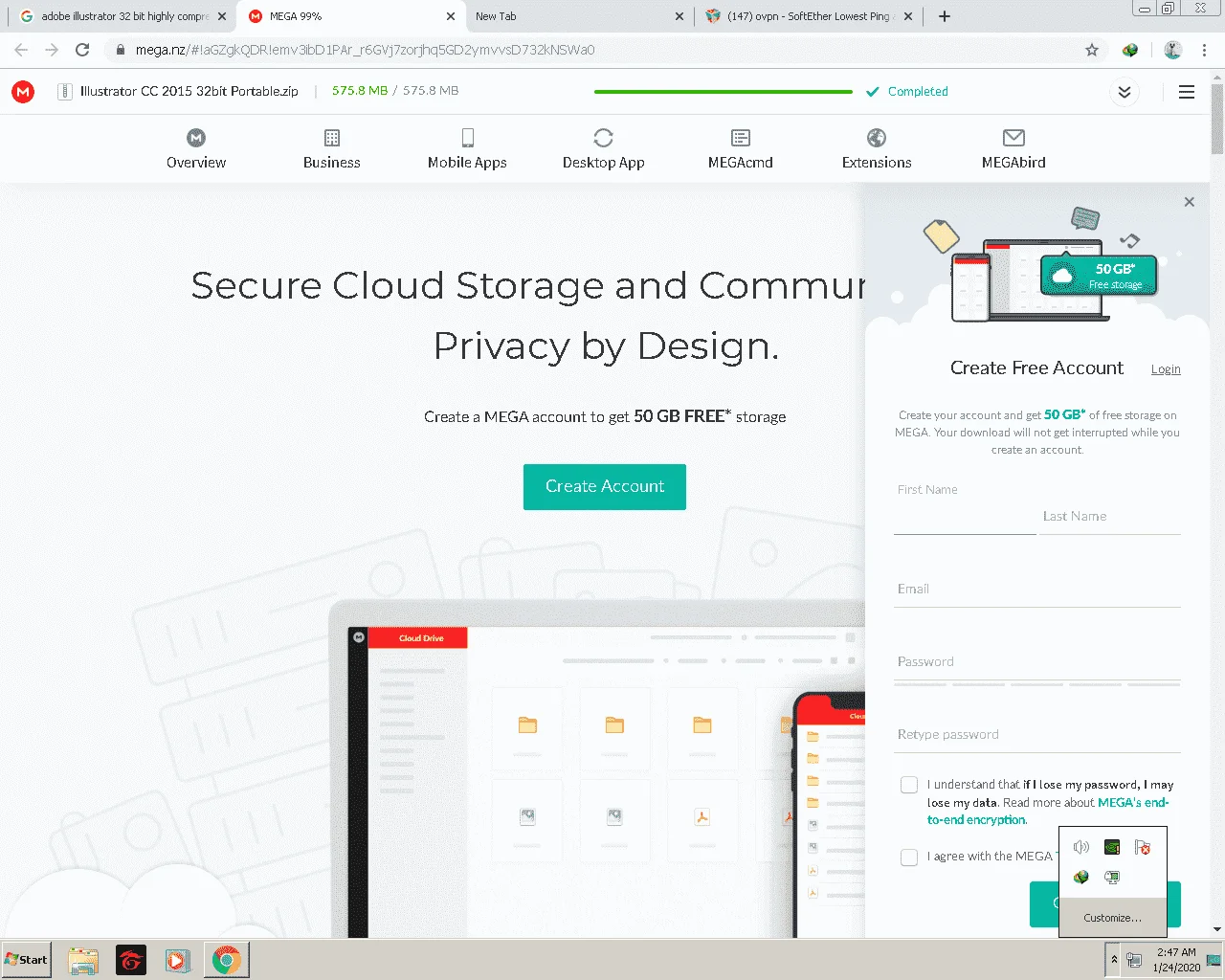Screen dimensions: 1225x980
Task: Click the green 575.8 MB downloaded size
Action: point(360,91)
